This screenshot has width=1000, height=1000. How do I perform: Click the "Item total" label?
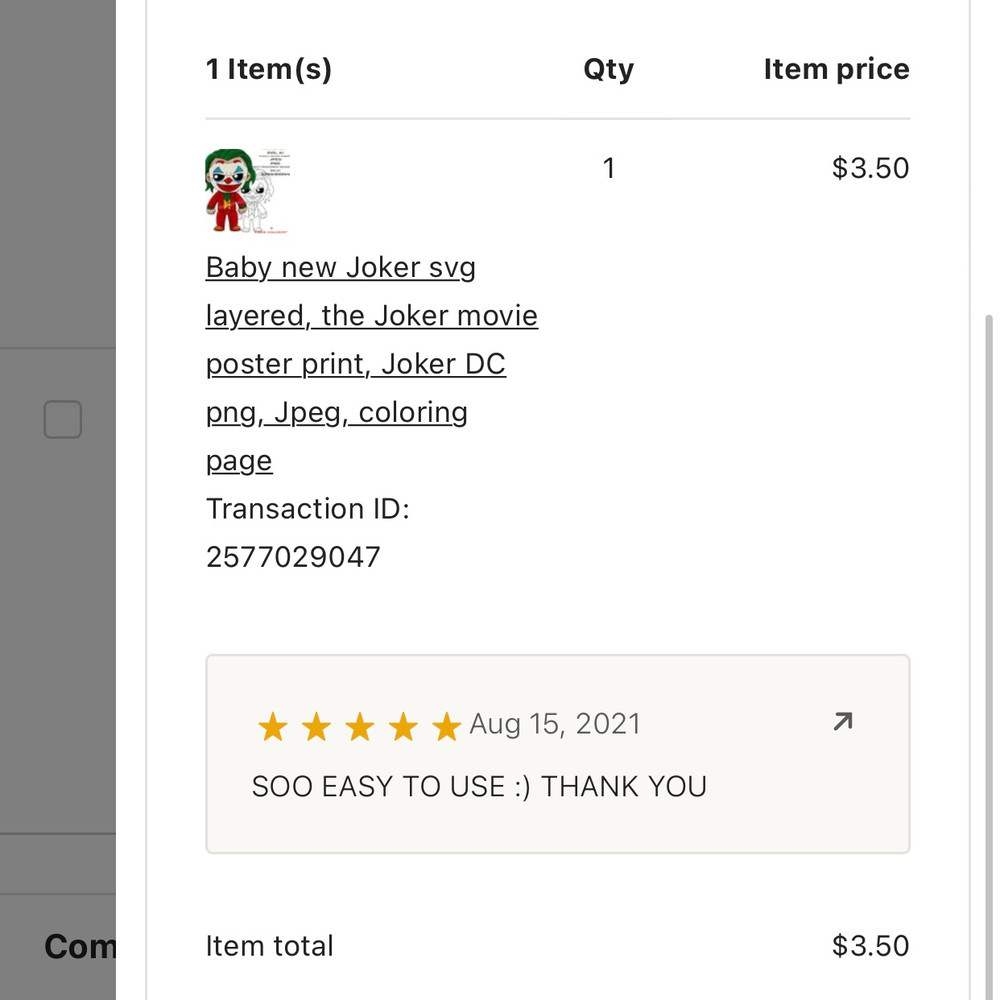[x=270, y=946]
